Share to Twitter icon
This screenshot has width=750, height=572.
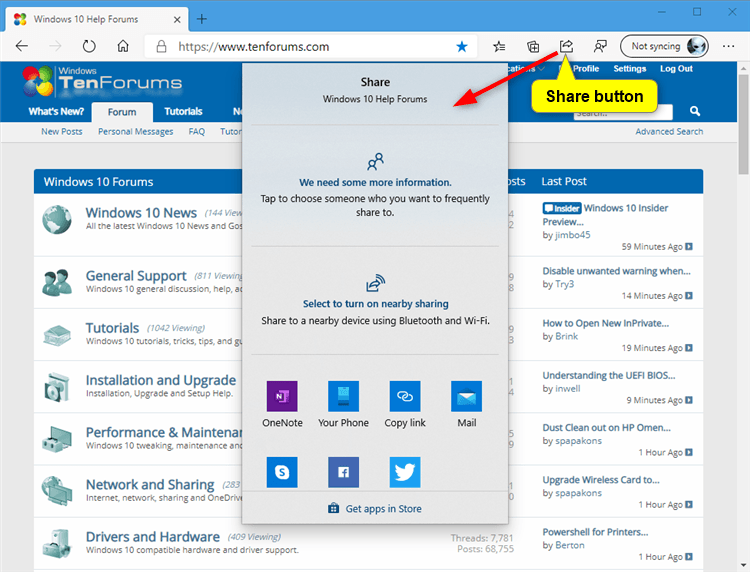pos(405,472)
